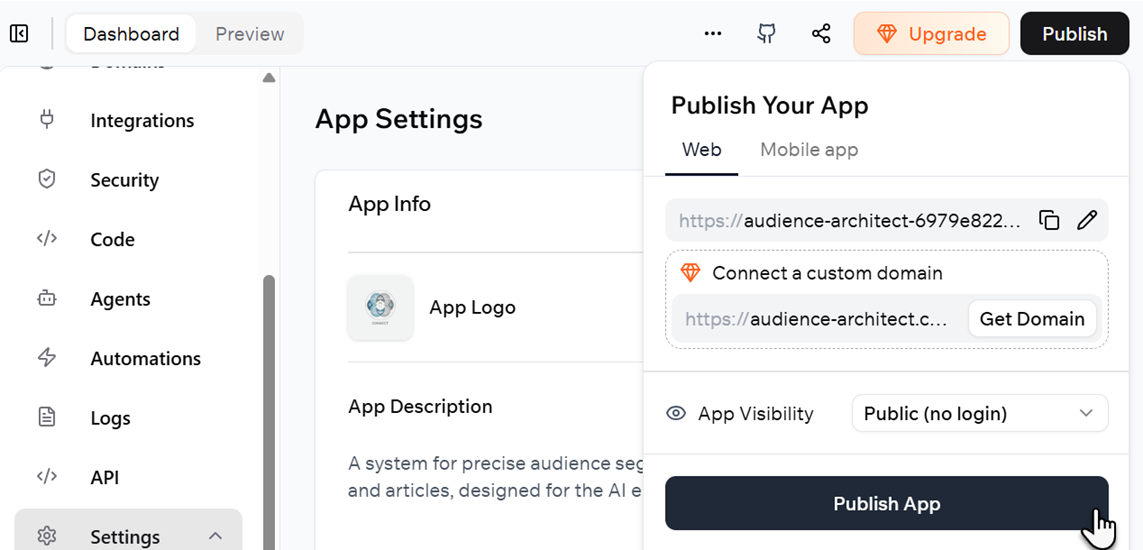Click the Publish App button
This screenshot has width=1143, height=550.
(886, 504)
